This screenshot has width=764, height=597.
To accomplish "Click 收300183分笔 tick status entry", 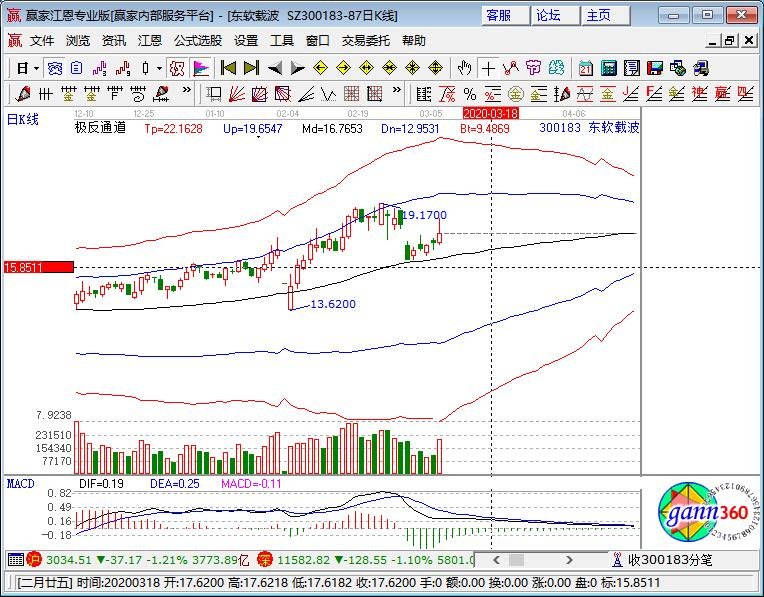I will [x=670, y=560].
